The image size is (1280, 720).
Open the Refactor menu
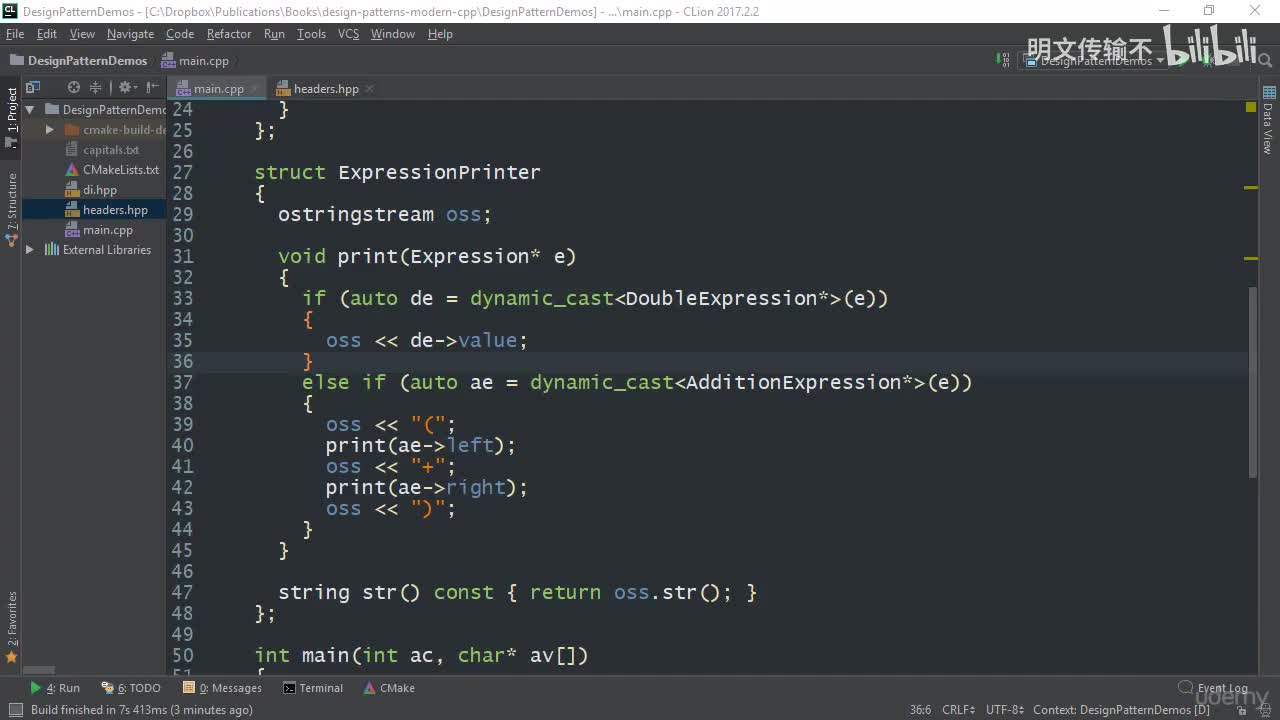tap(229, 34)
